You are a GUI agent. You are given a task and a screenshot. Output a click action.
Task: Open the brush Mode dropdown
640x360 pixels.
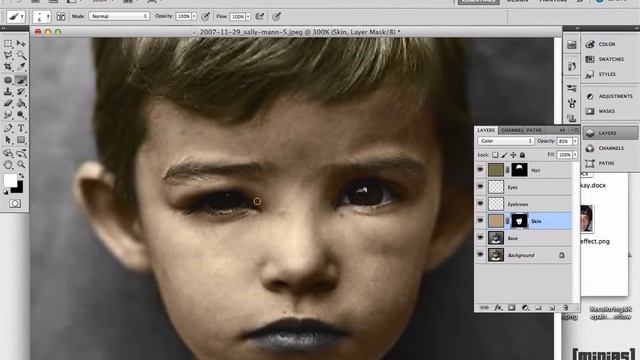click(x=119, y=16)
